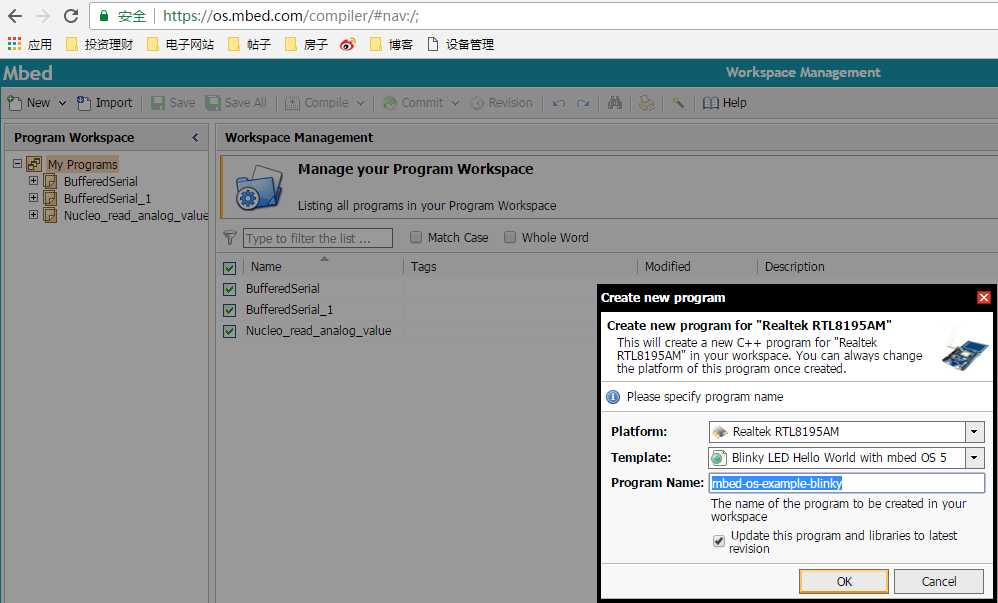This screenshot has width=998, height=603.
Task: Click the Modified column header
Action: coord(668,267)
